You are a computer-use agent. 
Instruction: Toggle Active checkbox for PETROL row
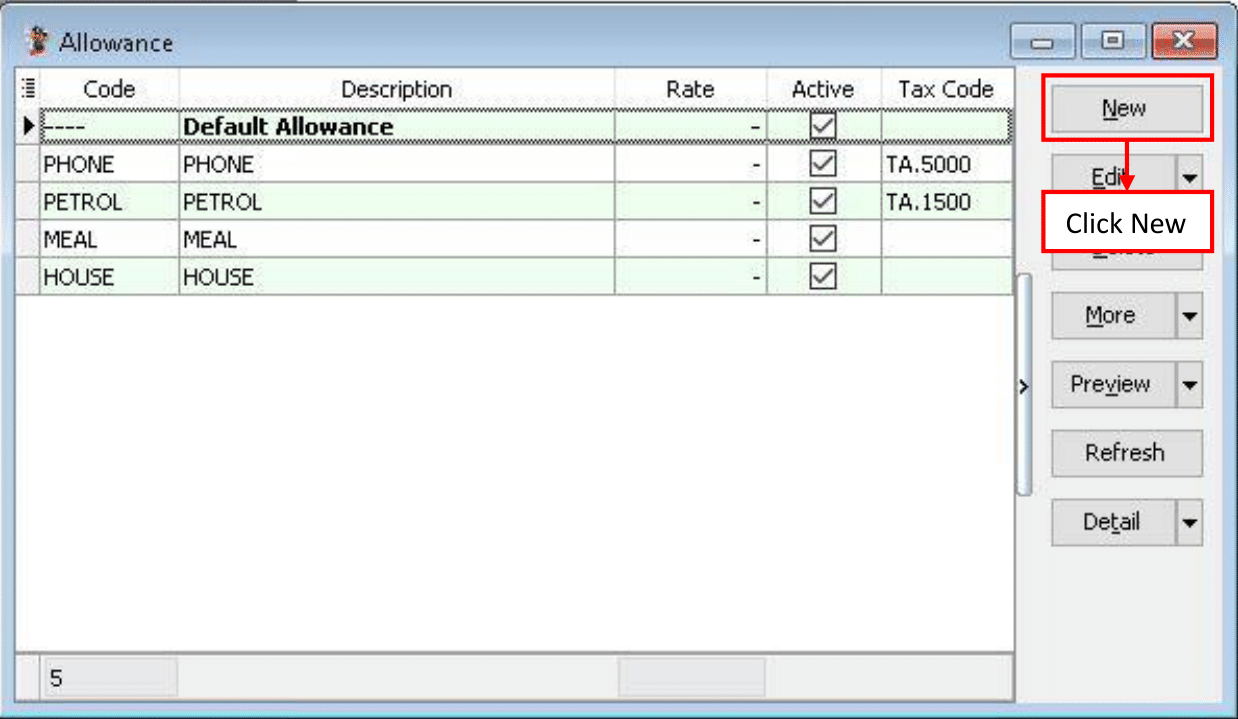[x=823, y=202]
